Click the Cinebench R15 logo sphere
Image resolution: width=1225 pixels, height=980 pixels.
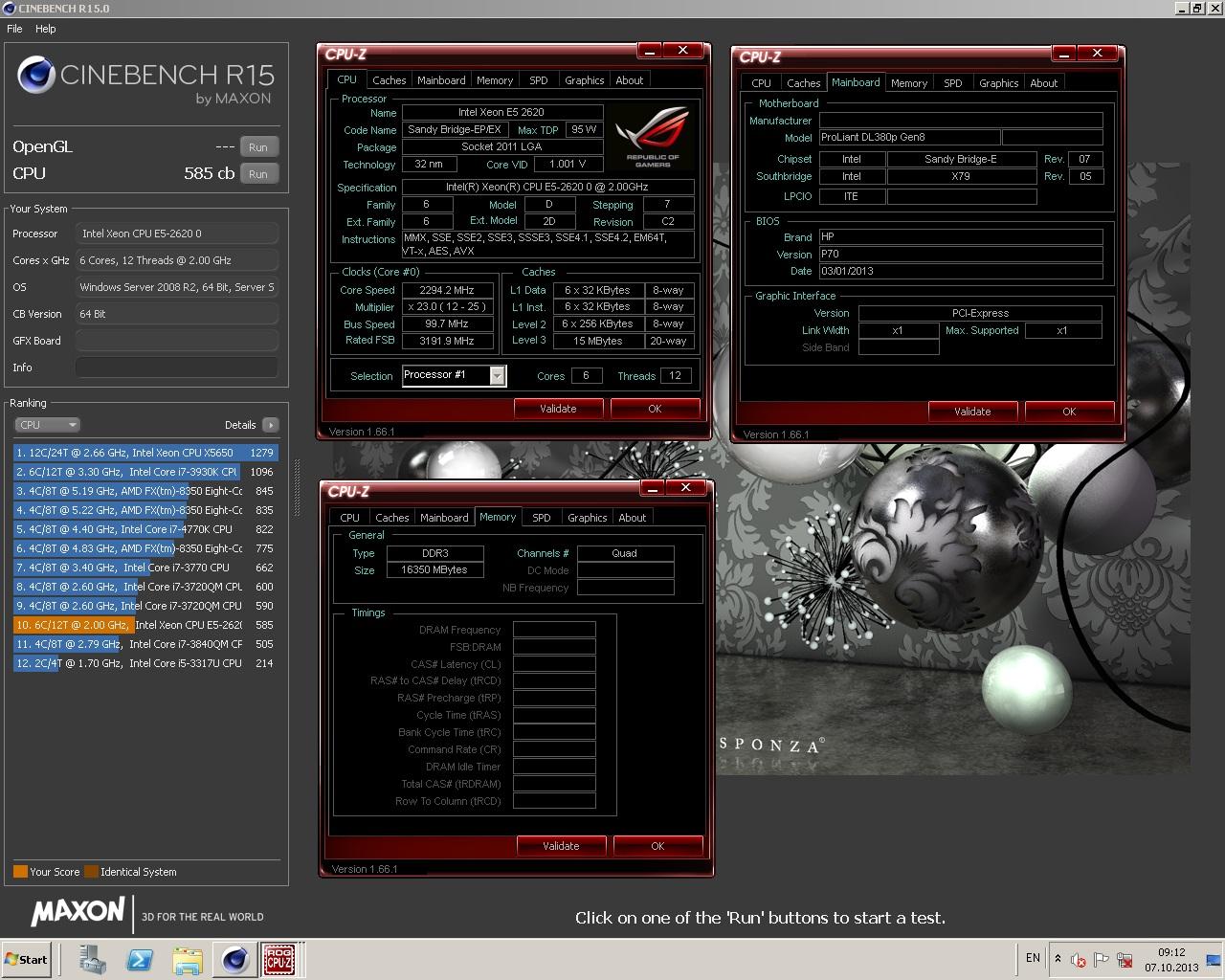coord(35,76)
